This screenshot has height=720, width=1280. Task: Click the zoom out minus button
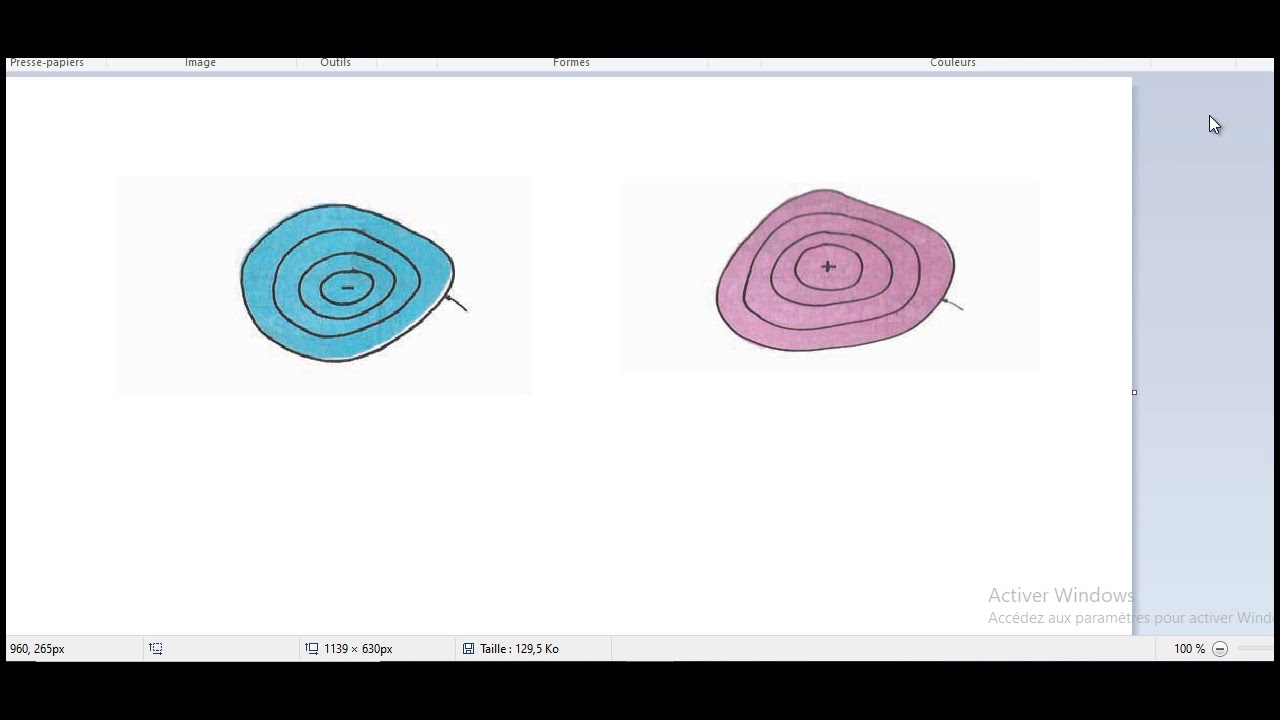(1220, 649)
